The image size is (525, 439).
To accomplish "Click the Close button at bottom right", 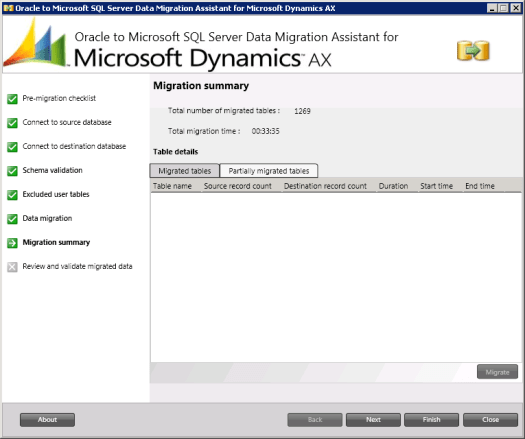I will coord(490,420).
